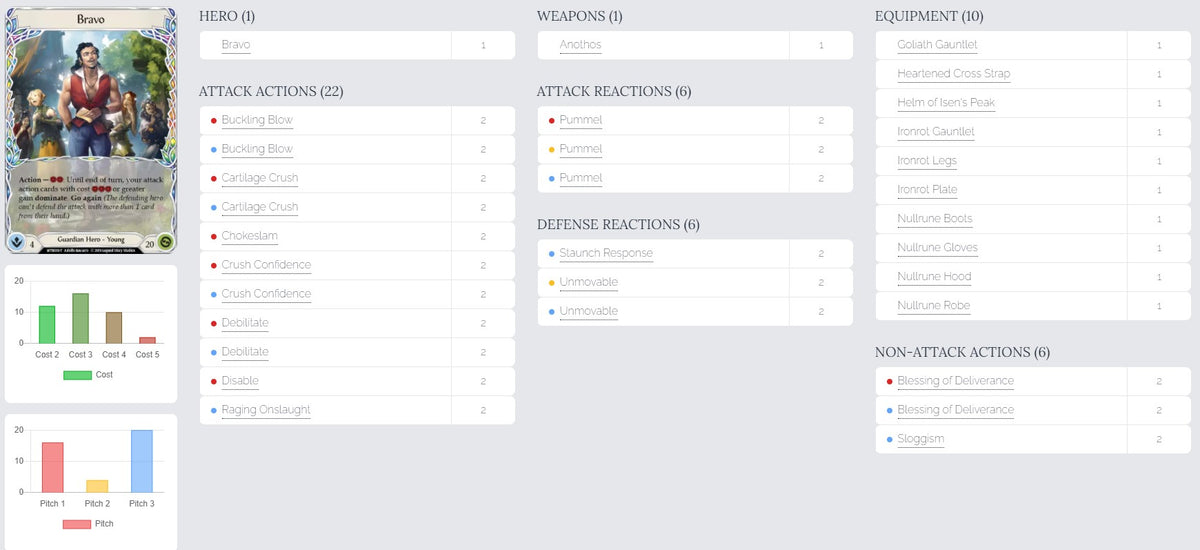Viewport: 1200px width, 550px height.
Task: Open the red Crush Confidence card link
Action: [x=266, y=265]
